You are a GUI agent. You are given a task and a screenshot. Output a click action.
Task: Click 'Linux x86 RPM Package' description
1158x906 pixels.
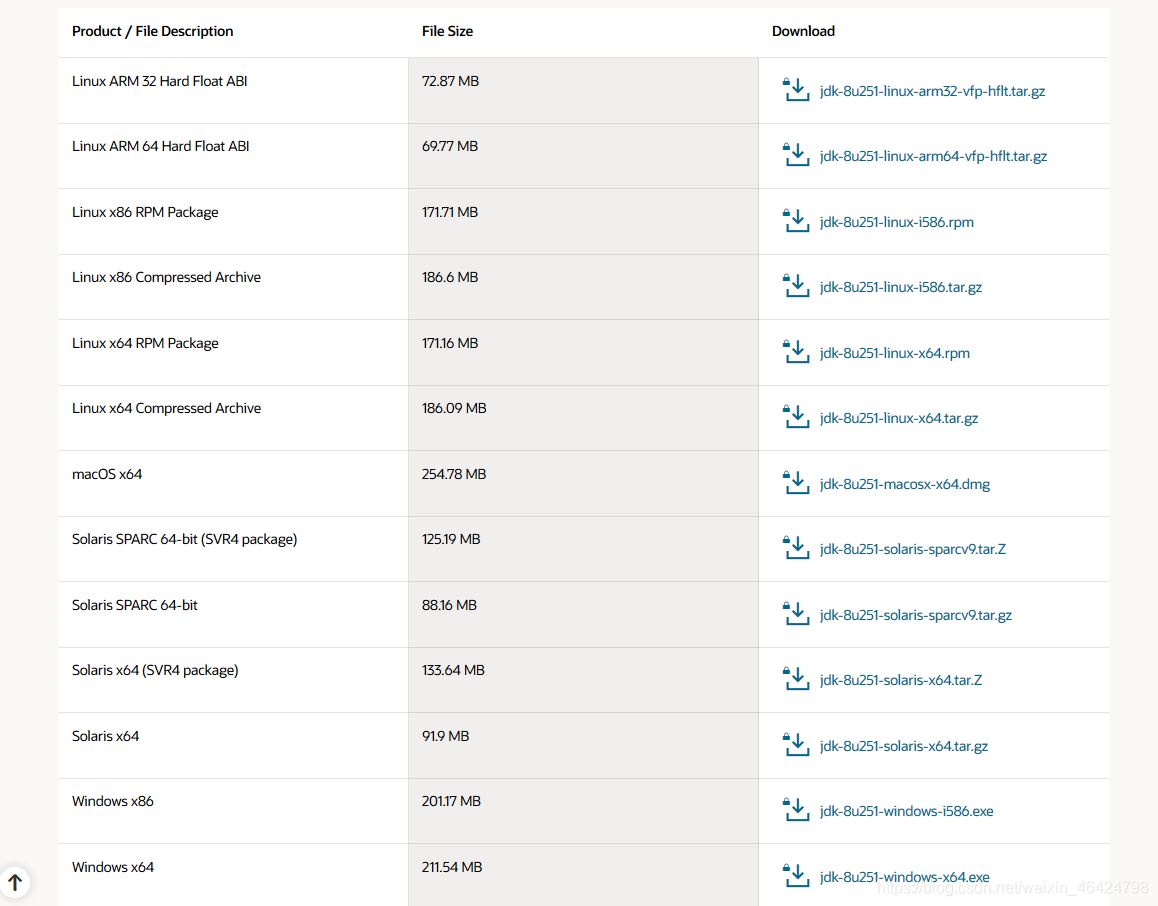[x=145, y=213]
